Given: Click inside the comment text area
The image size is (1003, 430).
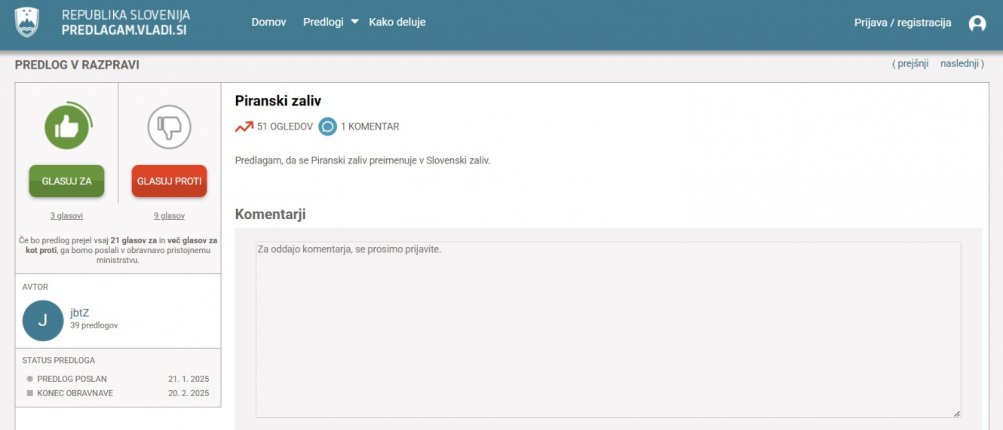Looking at the screenshot, I should pos(608,330).
